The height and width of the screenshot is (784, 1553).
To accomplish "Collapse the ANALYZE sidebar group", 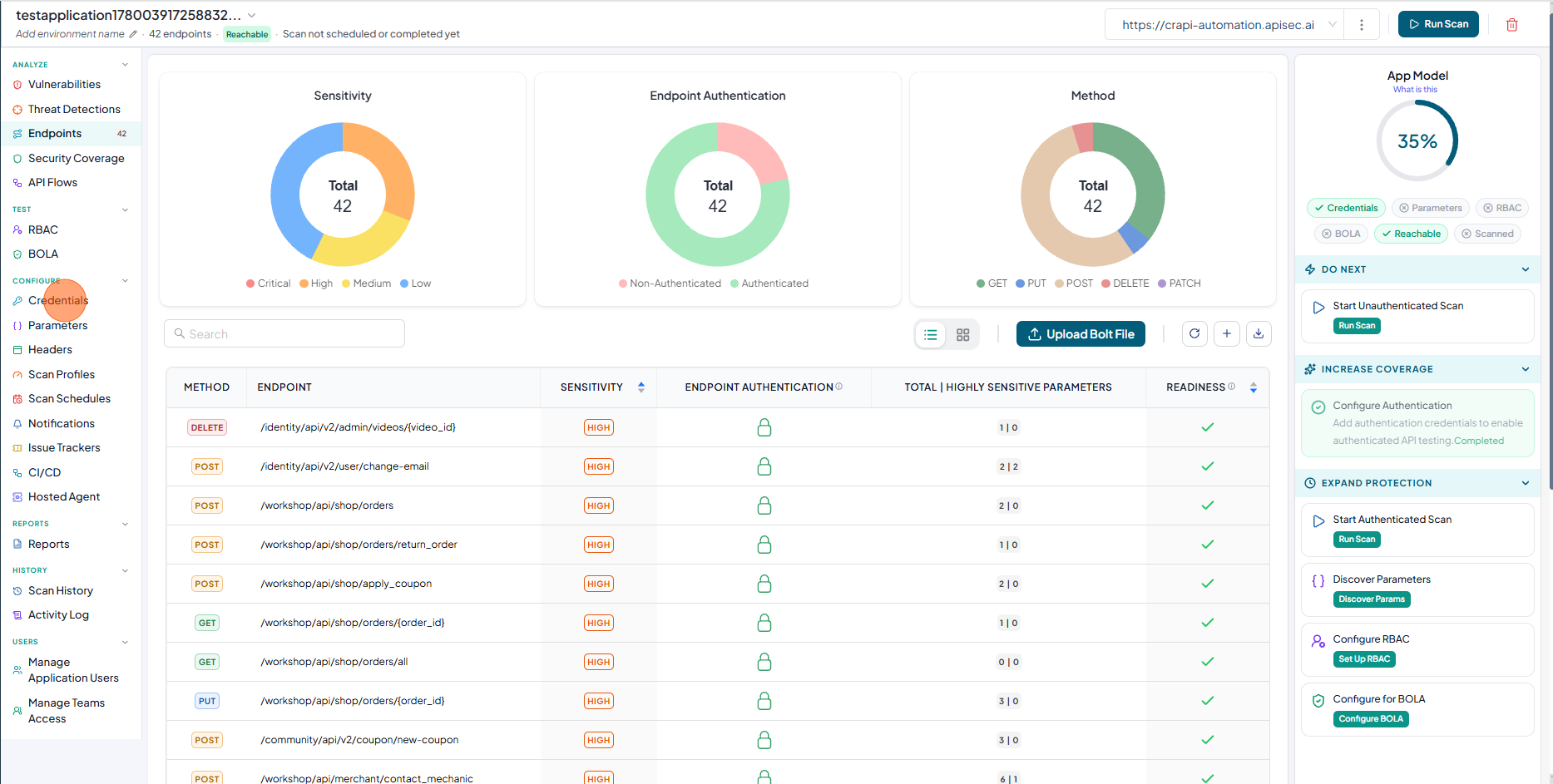I will pos(125,64).
